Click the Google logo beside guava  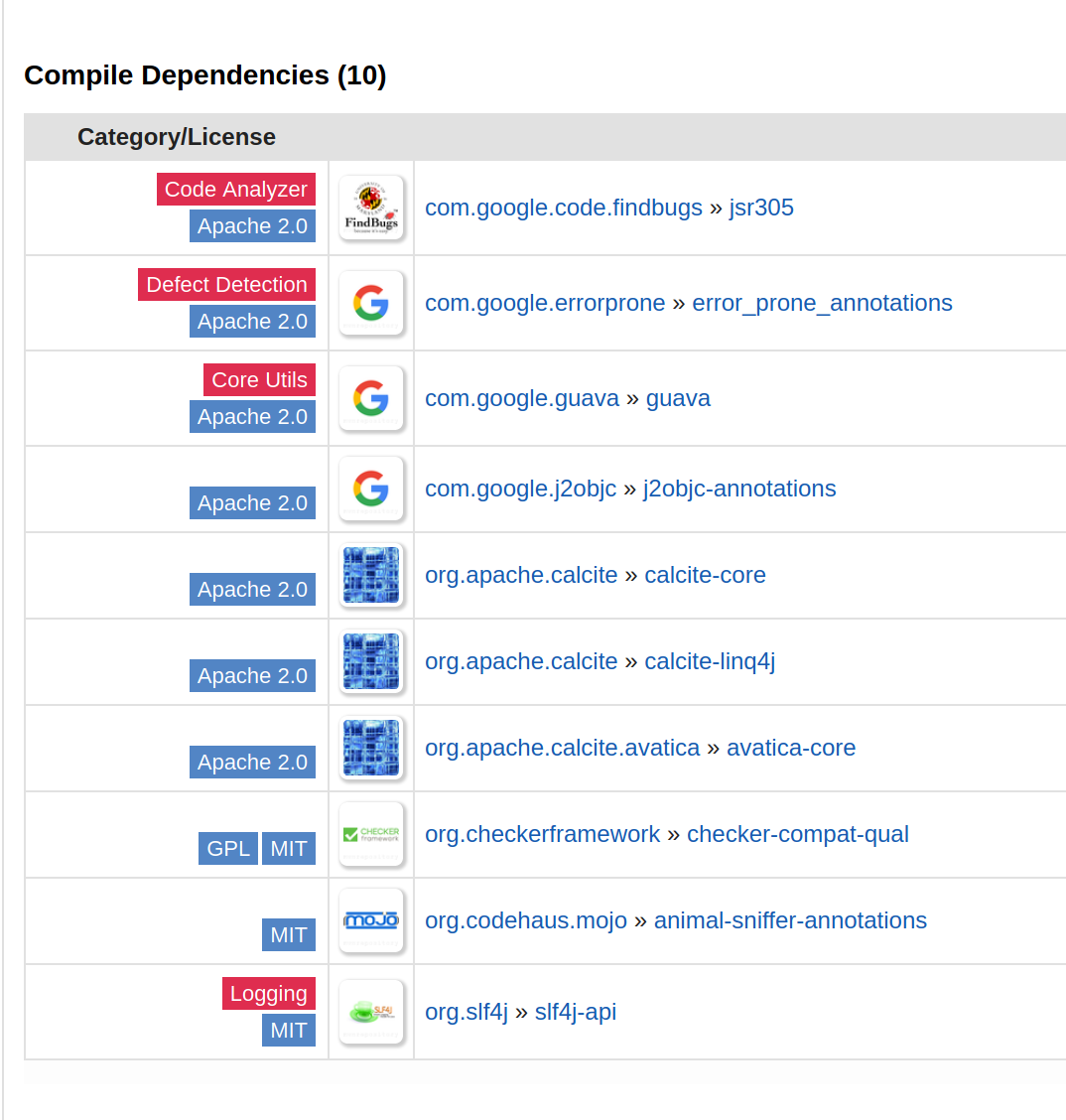click(x=371, y=398)
